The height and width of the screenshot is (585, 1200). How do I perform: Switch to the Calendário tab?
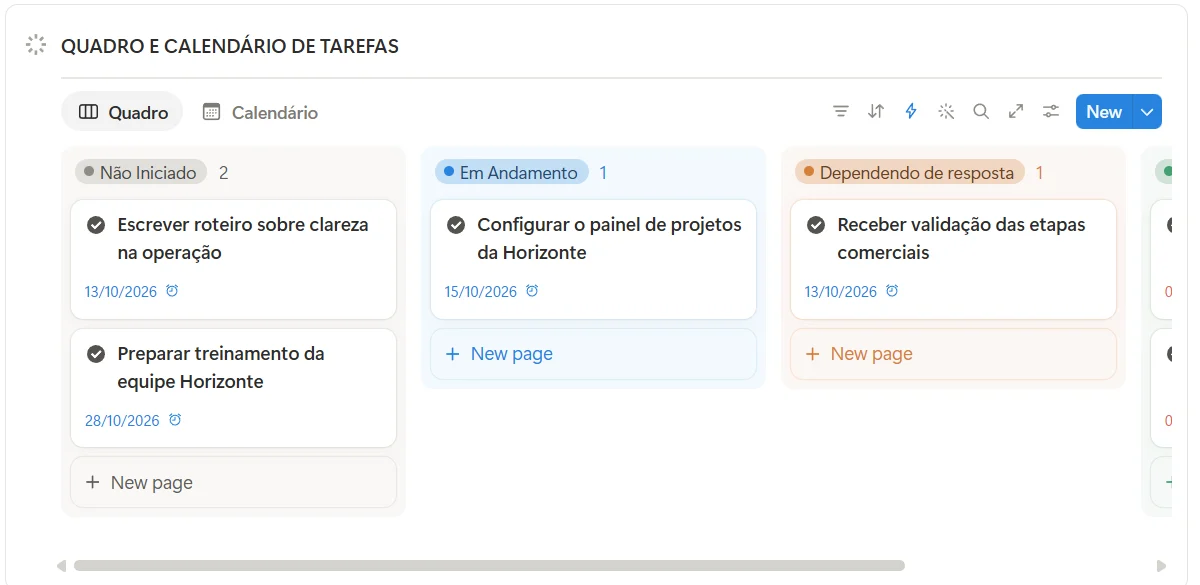(x=260, y=113)
